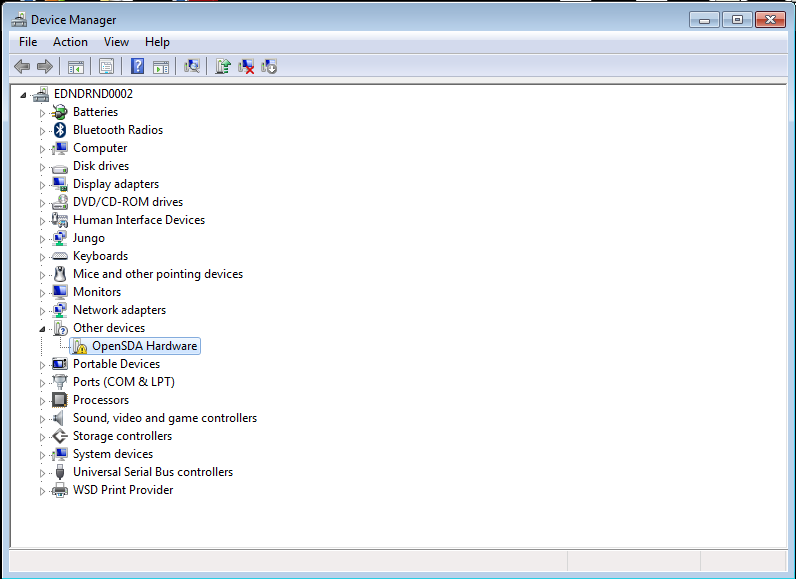Click the Disable device toolbar icon
798x579 pixels.
269,66
